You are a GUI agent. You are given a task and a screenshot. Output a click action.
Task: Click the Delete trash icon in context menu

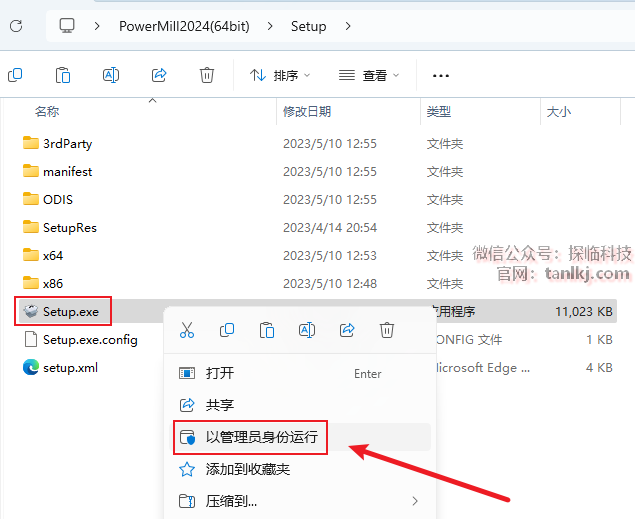pos(387,330)
